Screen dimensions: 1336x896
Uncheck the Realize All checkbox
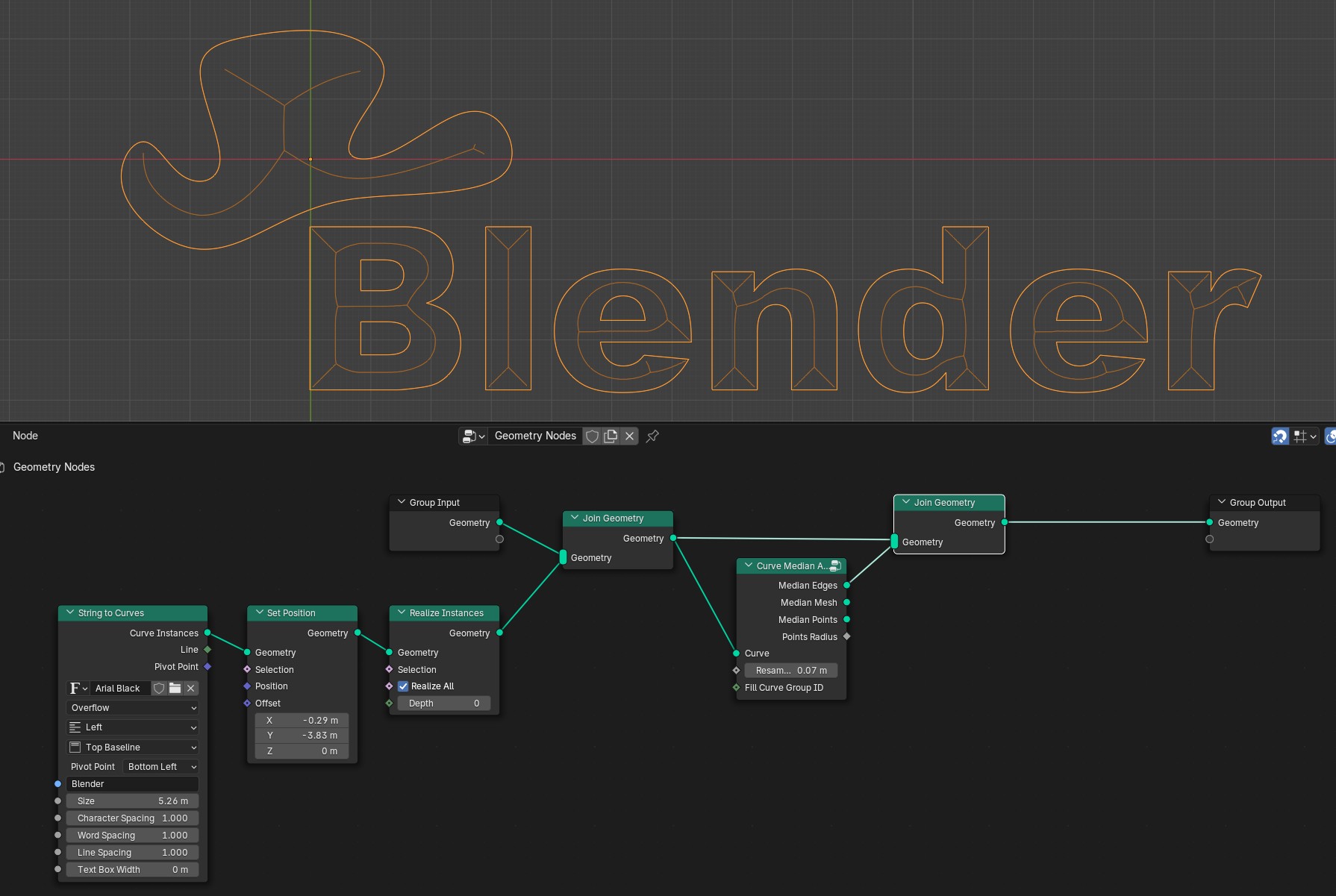pos(403,686)
